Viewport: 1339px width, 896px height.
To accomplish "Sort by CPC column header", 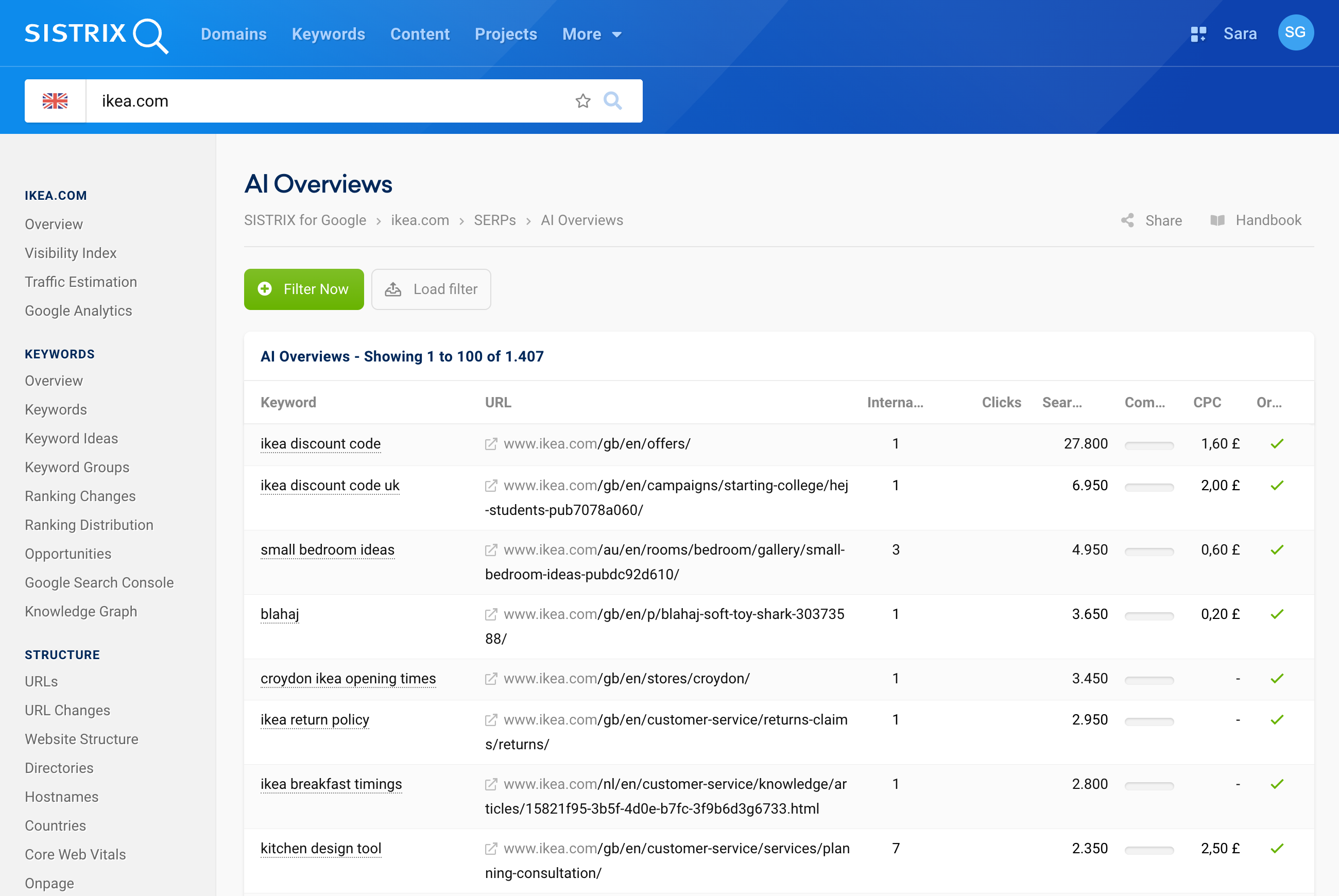I will (1207, 402).
